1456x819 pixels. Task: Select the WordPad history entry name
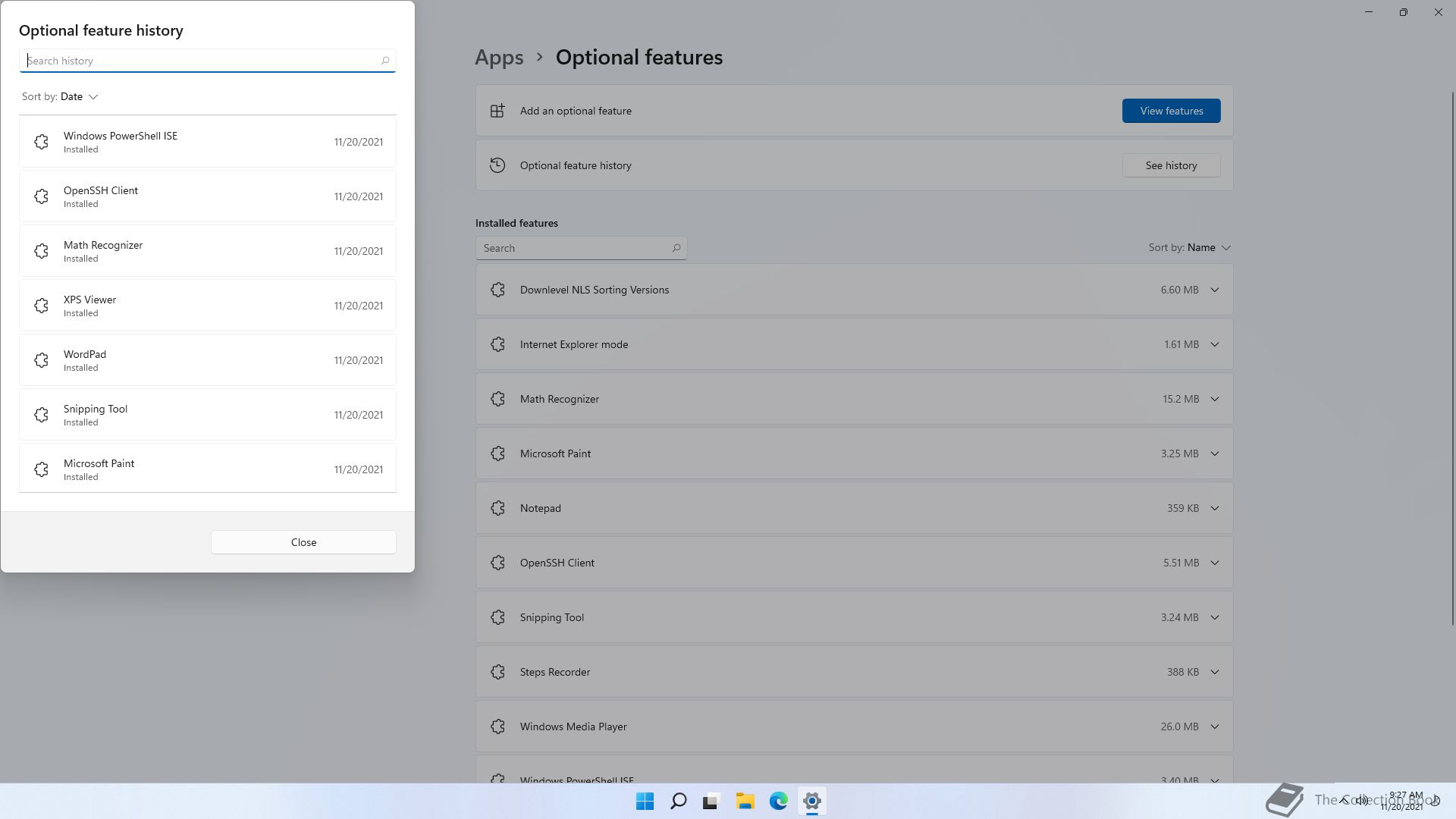(x=85, y=354)
